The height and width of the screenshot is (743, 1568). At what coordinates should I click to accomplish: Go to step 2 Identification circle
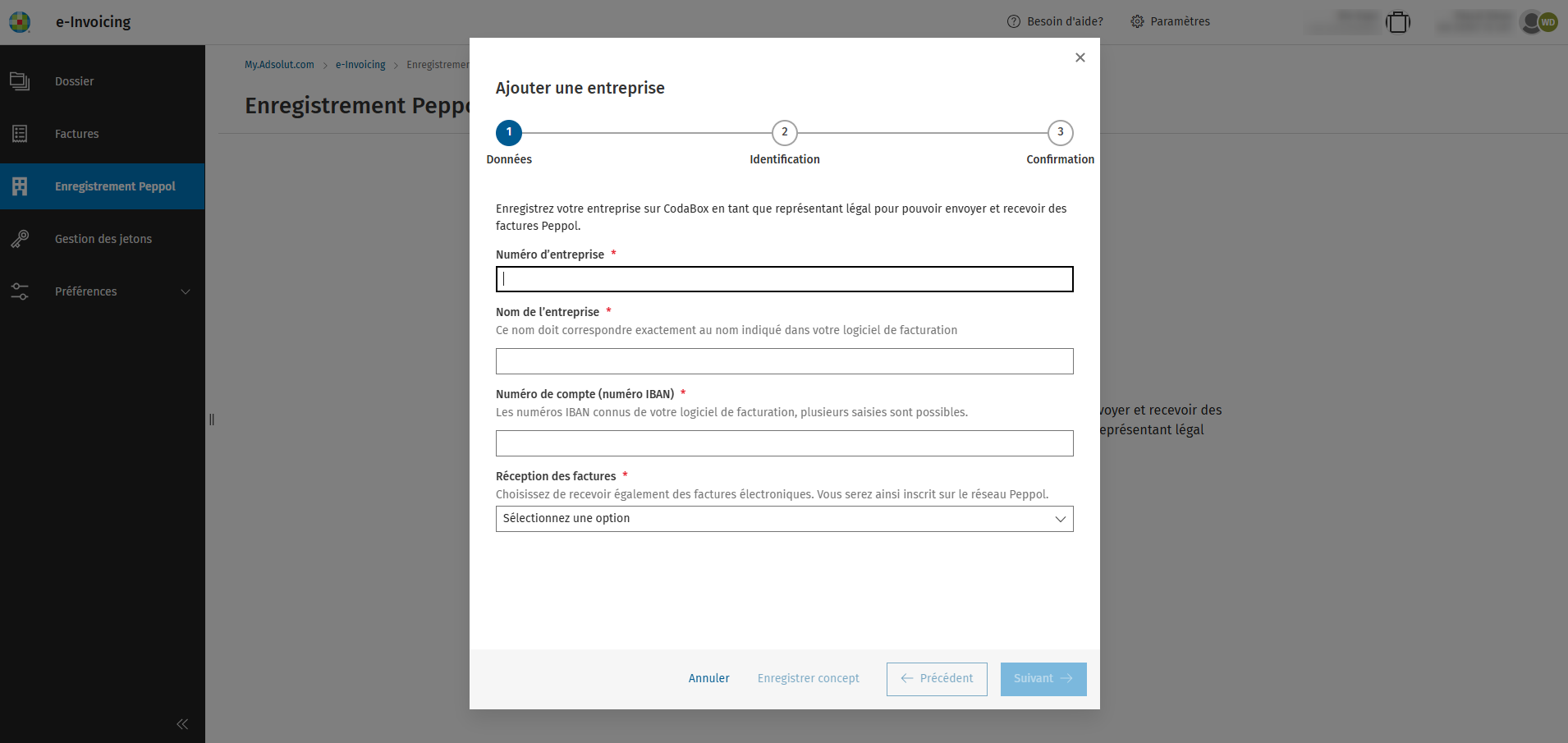(785, 132)
